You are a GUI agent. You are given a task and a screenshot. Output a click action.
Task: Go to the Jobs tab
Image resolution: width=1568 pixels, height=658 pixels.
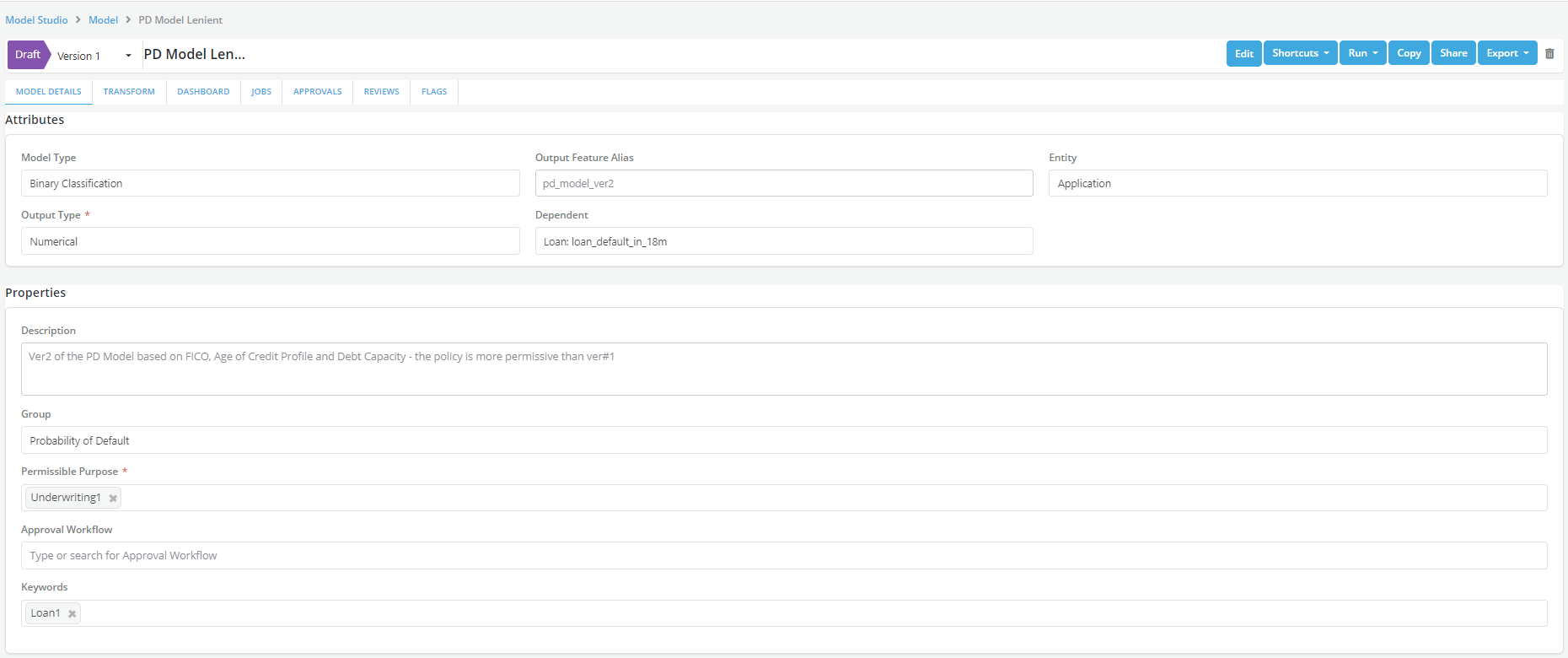point(261,92)
